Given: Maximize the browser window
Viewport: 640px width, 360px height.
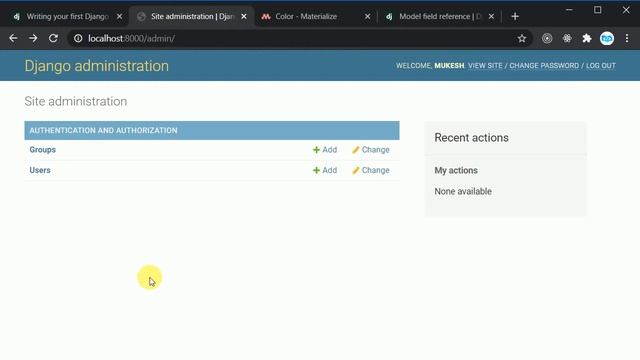Looking at the screenshot, I should pyautogui.click(x=598, y=10).
